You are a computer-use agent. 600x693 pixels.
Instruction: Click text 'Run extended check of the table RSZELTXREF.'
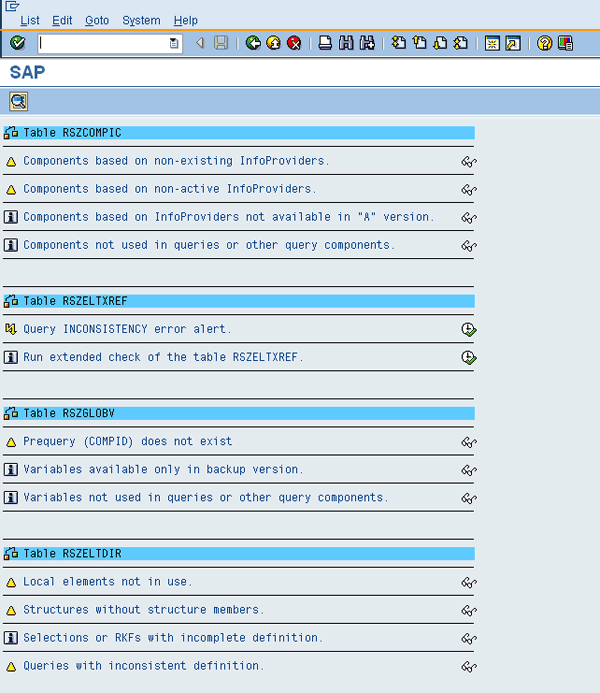(163, 357)
